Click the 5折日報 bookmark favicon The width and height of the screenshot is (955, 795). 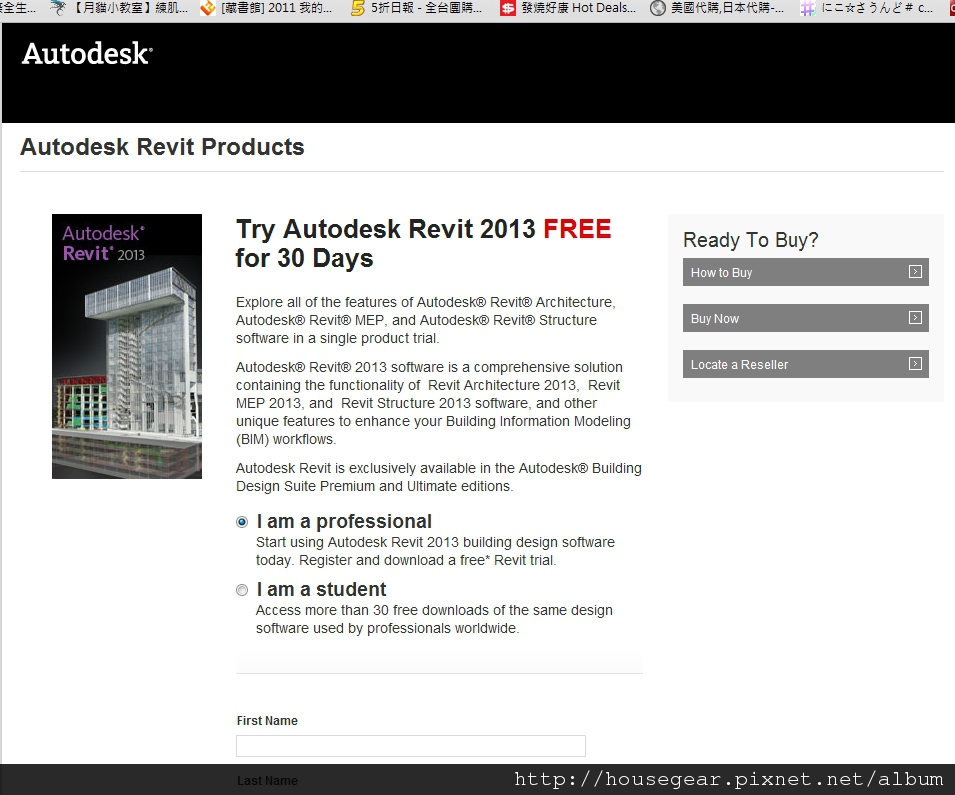(x=358, y=8)
